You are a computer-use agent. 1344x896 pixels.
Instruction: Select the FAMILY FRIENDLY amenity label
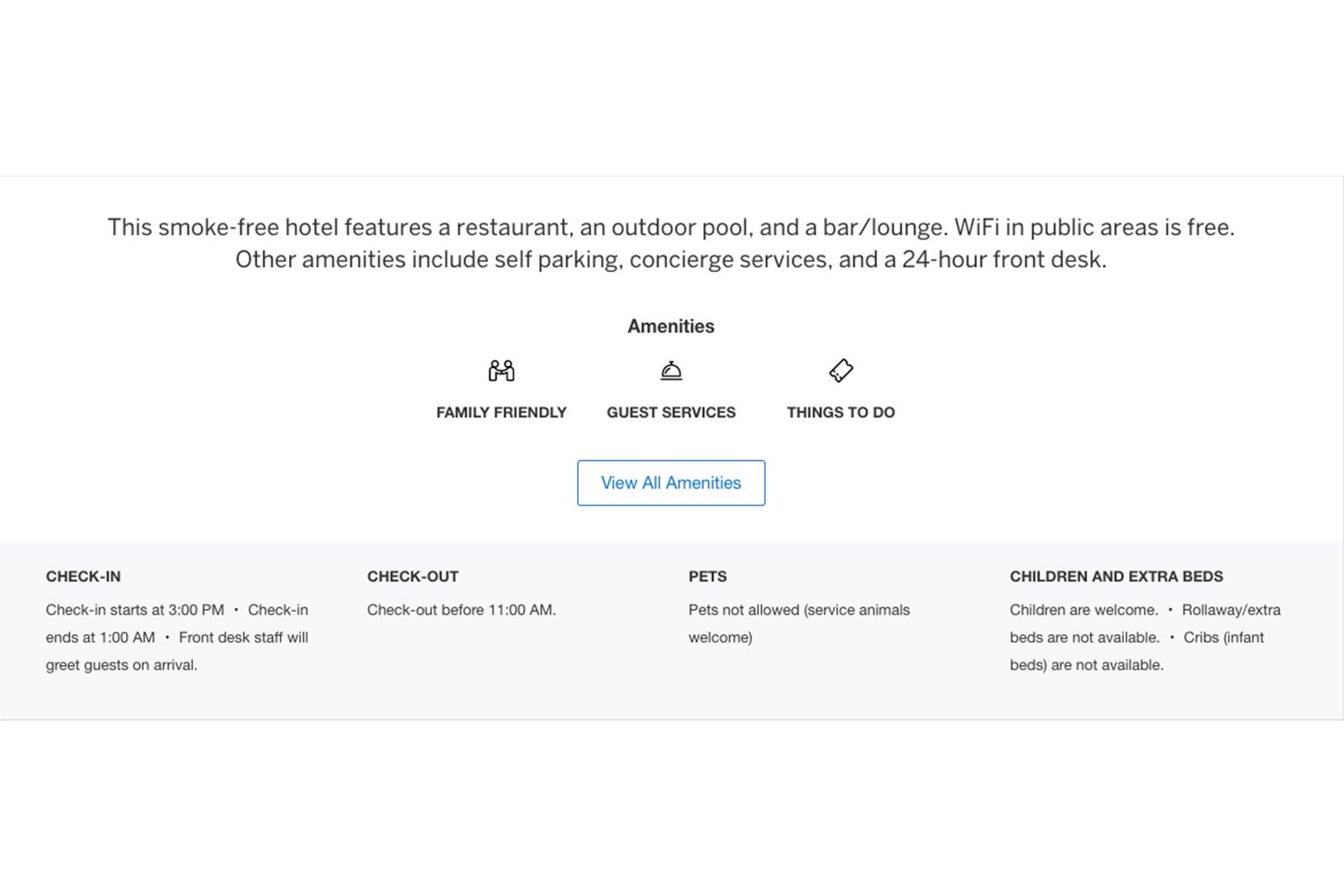pyautogui.click(x=501, y=412)
